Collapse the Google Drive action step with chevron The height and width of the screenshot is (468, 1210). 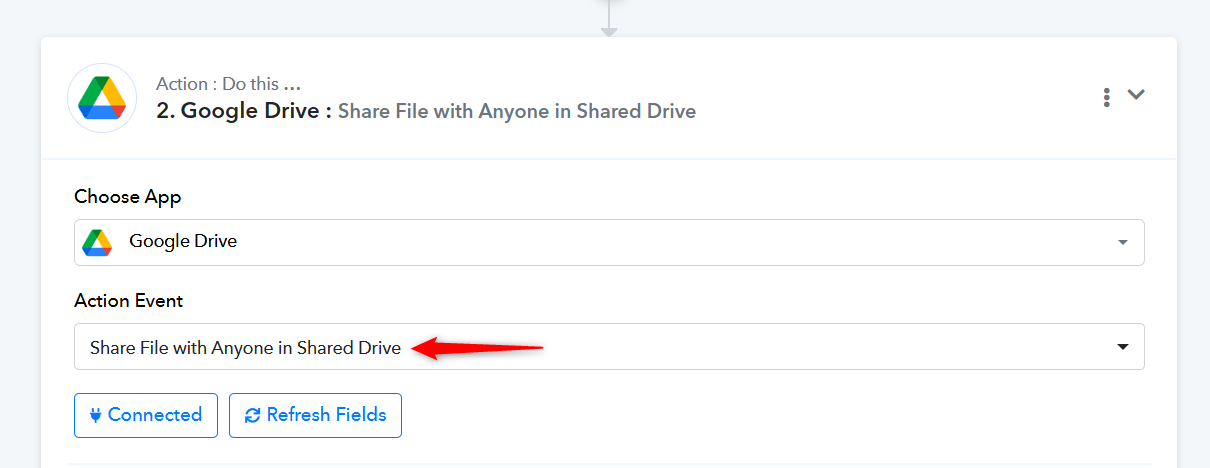pyautogui.click(x=1136, y=95)
